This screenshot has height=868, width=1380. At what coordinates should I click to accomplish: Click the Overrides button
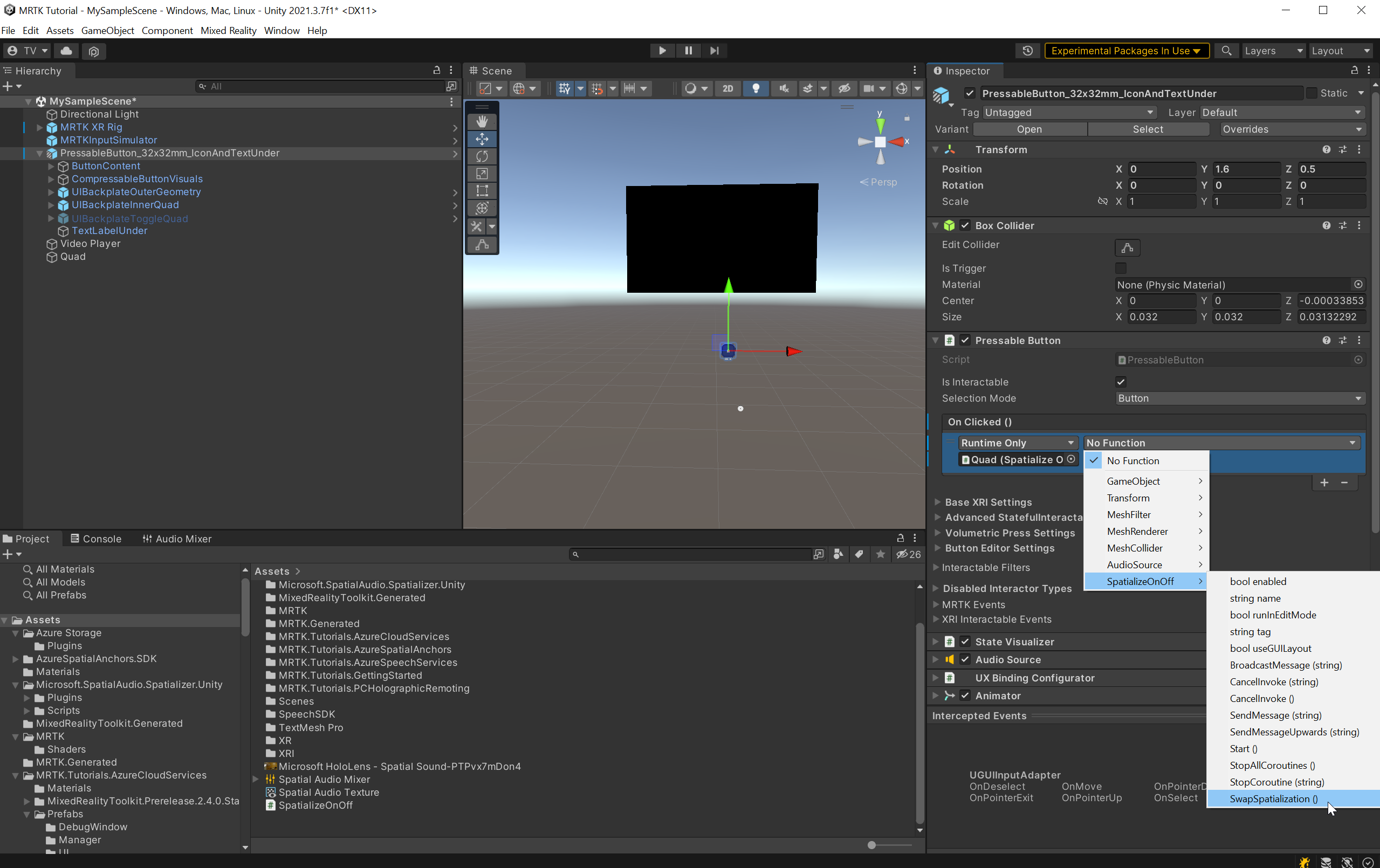(x=1292, y=129)
